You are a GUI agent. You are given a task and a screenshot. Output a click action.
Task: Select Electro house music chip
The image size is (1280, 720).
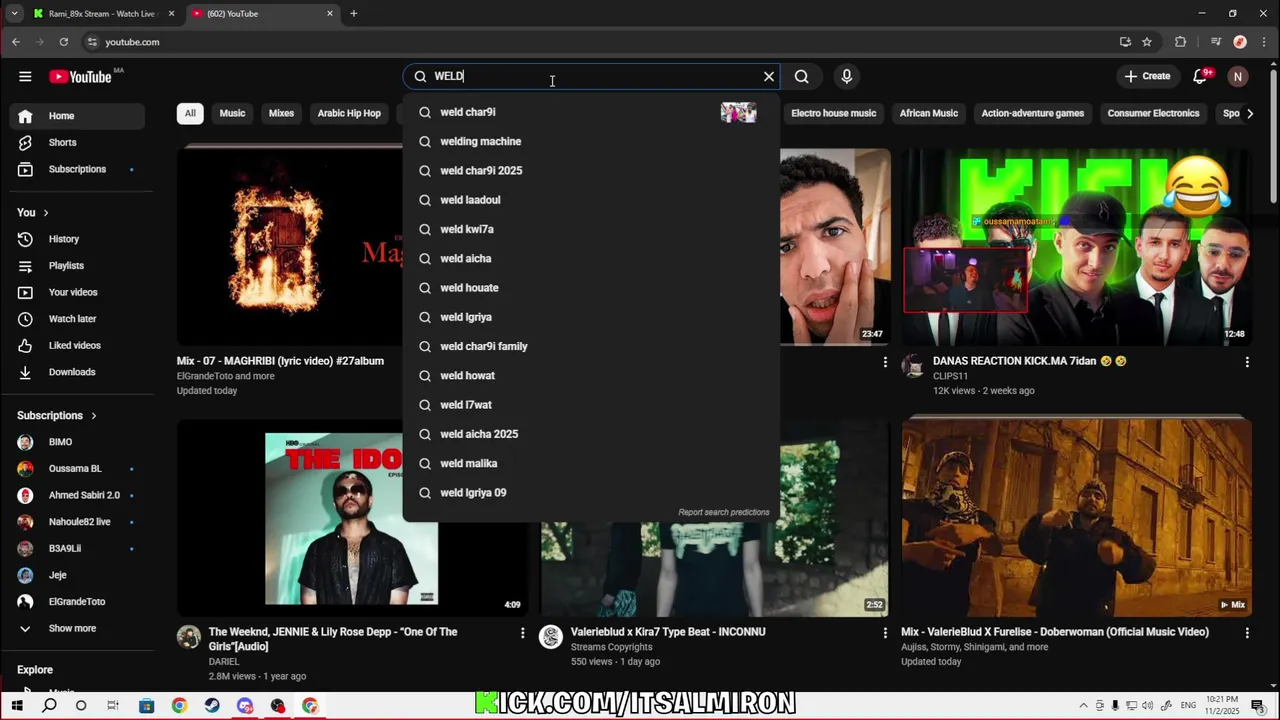(x=833, y=114)
